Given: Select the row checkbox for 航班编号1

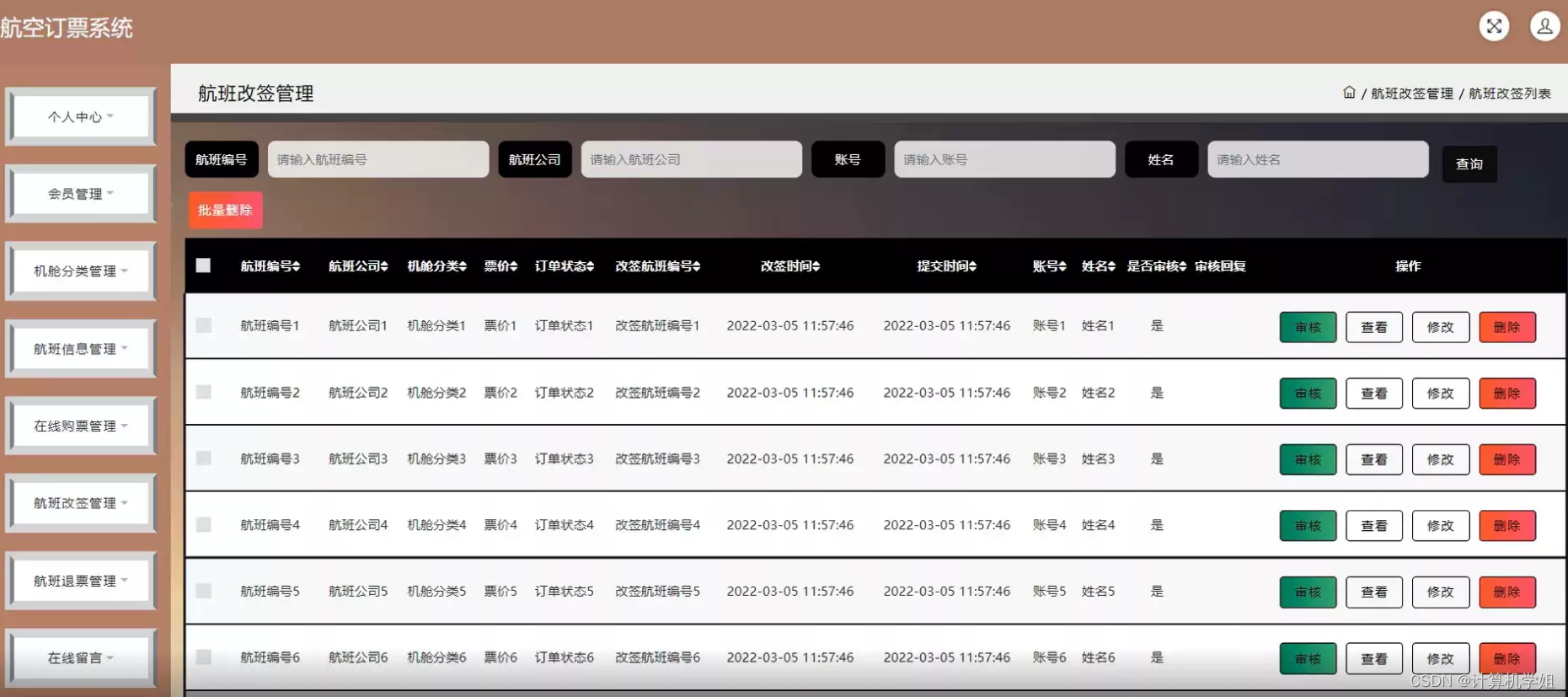Looking at the screenshot, I should point(203,325).
